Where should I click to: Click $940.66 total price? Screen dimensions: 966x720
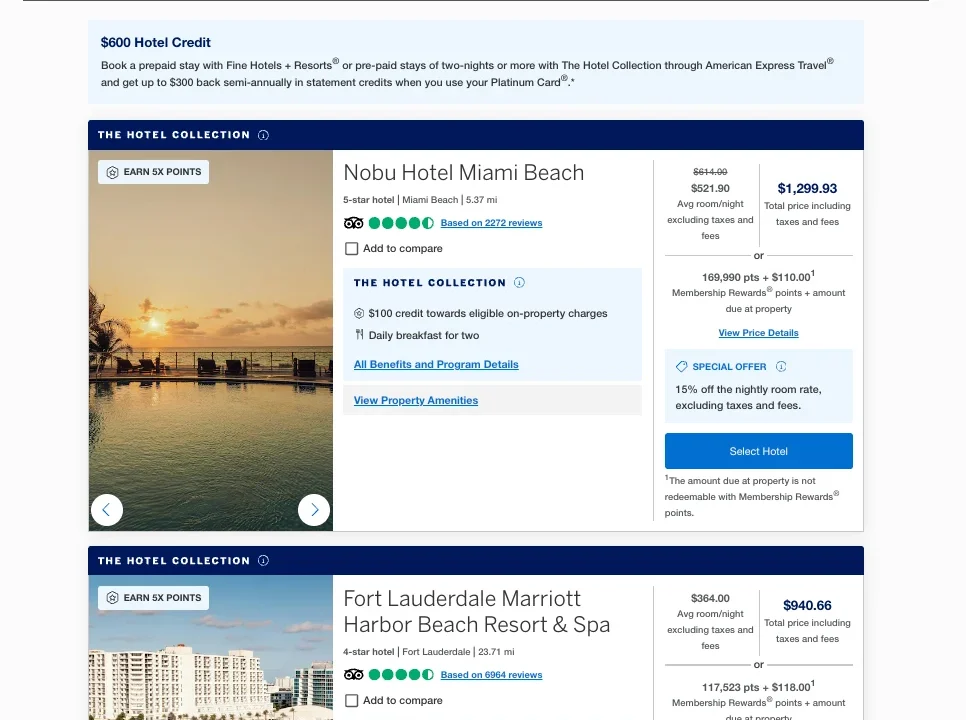pos(807,605)
